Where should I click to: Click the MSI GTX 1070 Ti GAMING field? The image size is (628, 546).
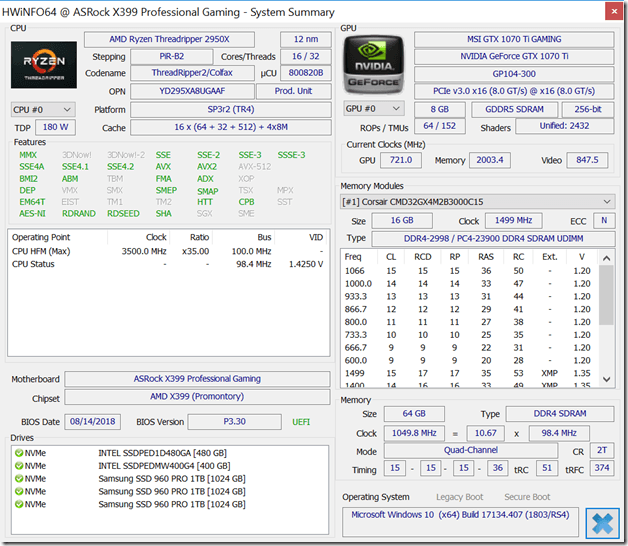click(514, 39)
